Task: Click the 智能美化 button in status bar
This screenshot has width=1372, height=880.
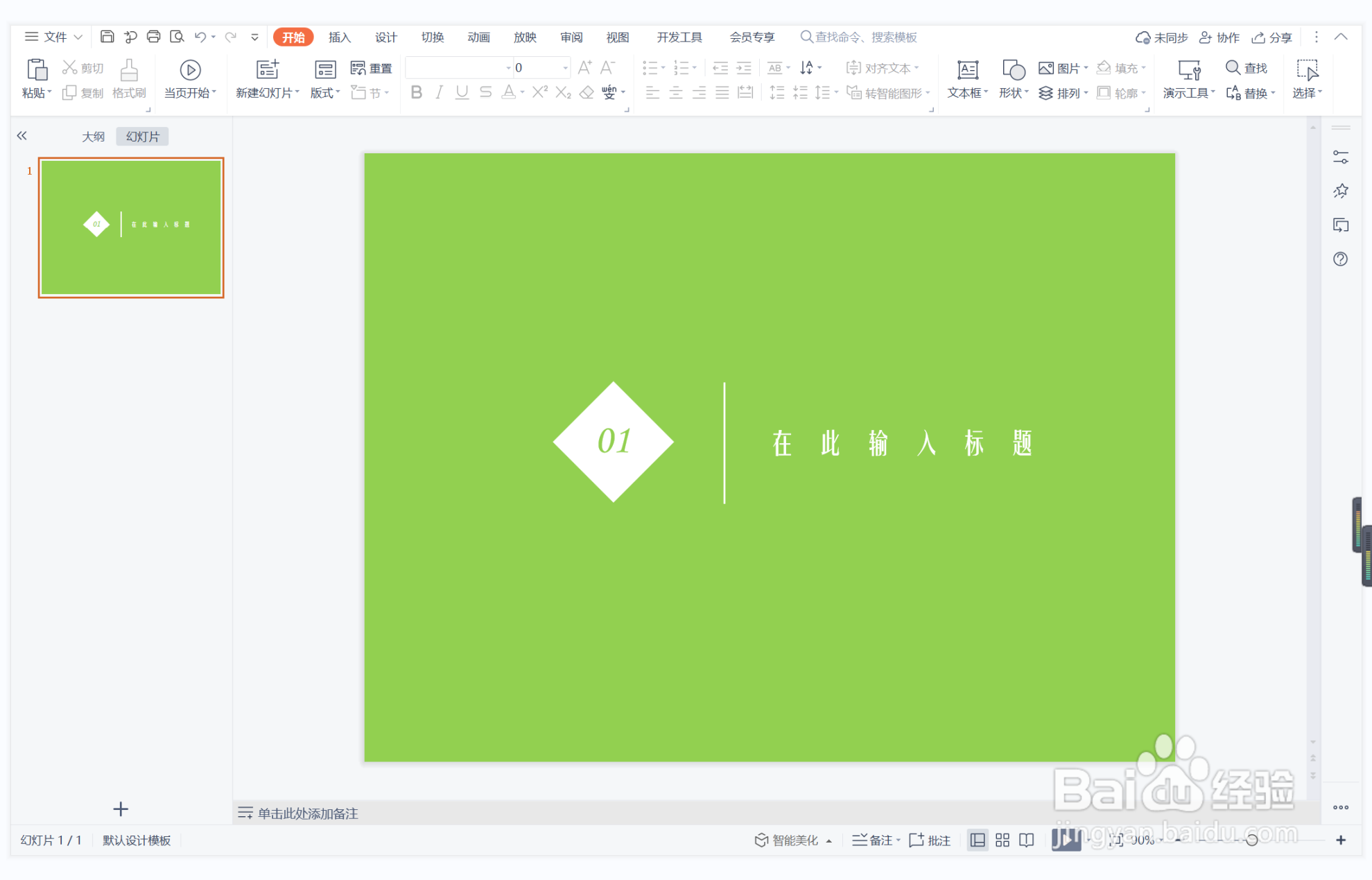Action: 794,840
